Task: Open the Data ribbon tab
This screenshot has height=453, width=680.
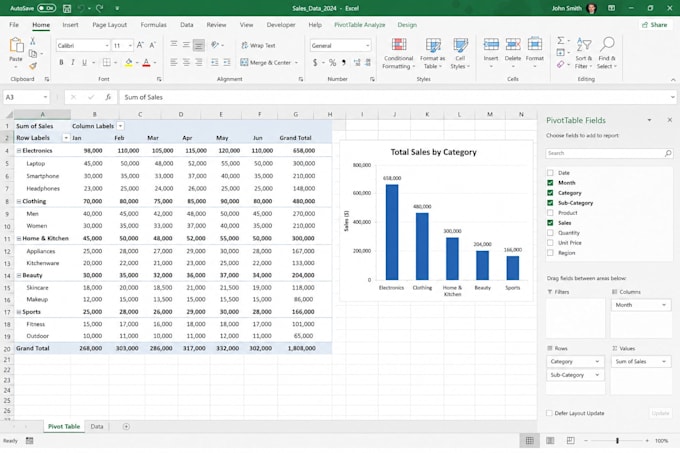Action: coord(186,25)
